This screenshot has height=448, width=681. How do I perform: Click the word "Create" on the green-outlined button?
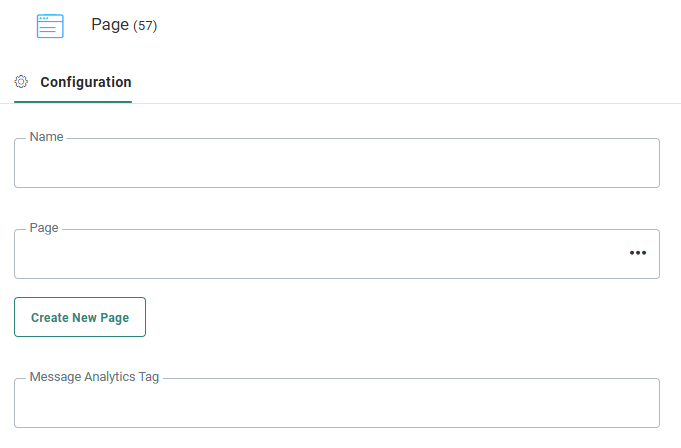[50, 317]
